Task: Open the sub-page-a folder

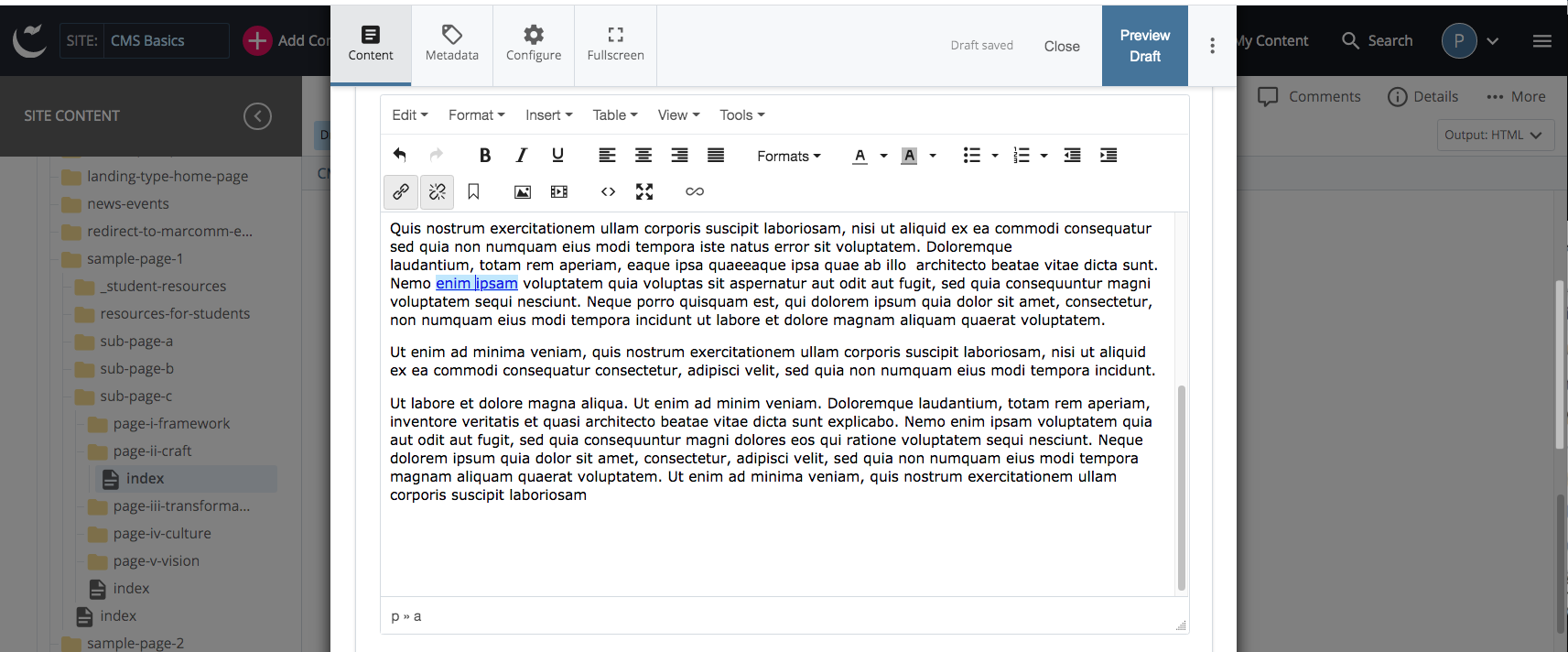Action: pos(124,341)
